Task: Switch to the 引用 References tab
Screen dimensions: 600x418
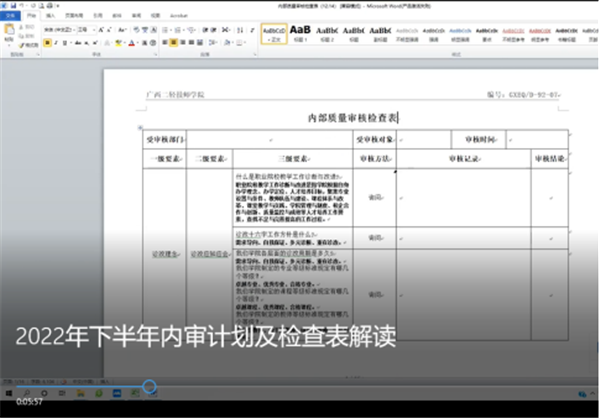Action: coord(98,16)
